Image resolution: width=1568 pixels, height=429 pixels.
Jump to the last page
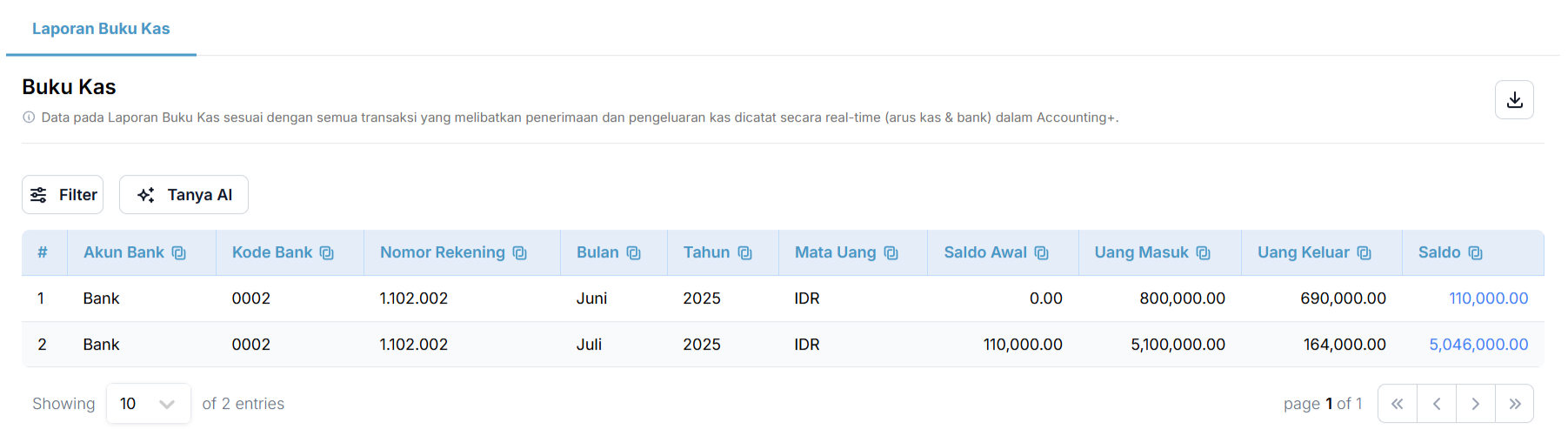pos(1514,404)
